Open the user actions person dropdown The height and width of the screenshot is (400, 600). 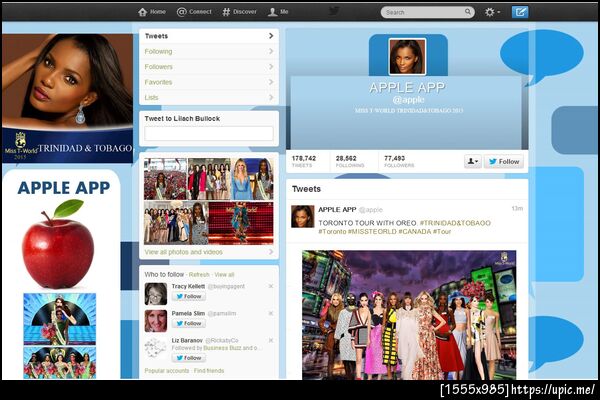pos(473,162)
